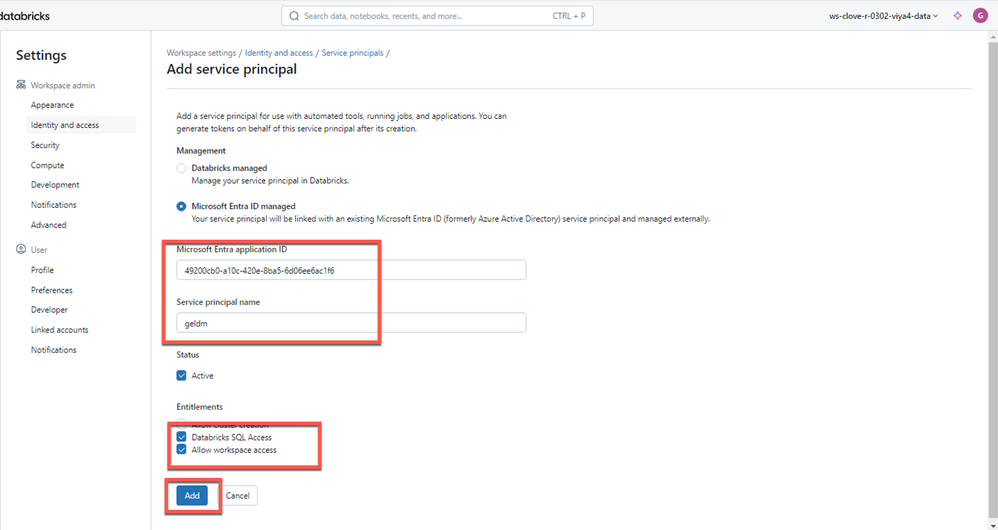The width and height of the screenshot is (998, 530).
Task: Click the search magnifier icon
Action: [294, 16]
